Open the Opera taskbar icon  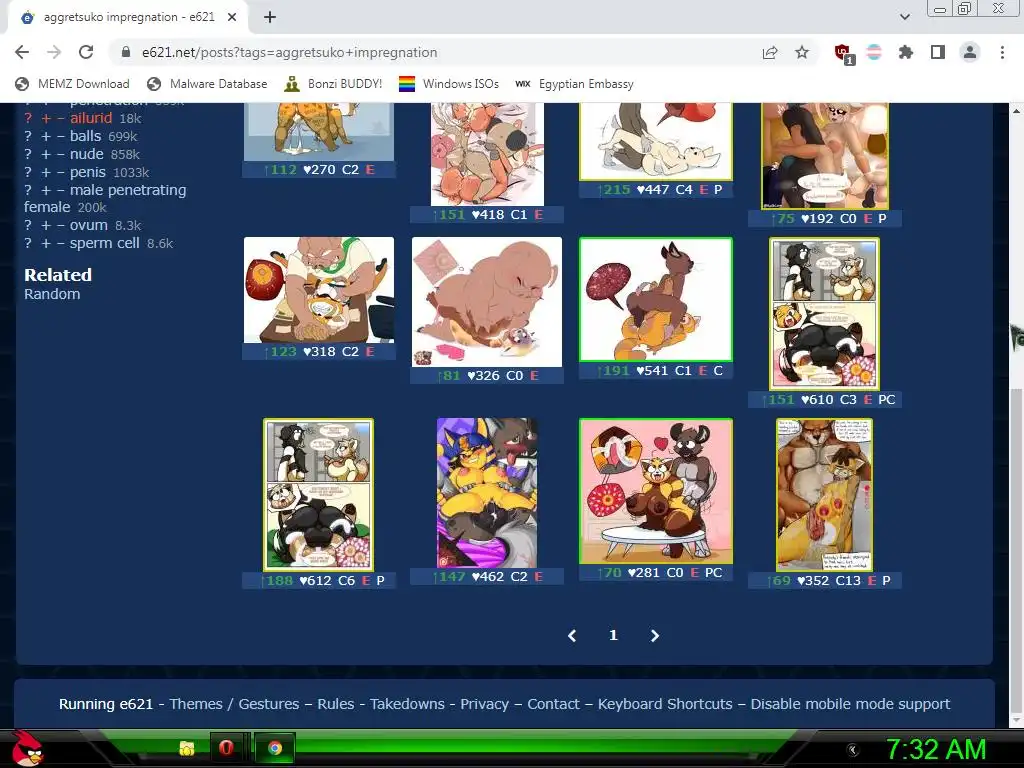point(226,748)
